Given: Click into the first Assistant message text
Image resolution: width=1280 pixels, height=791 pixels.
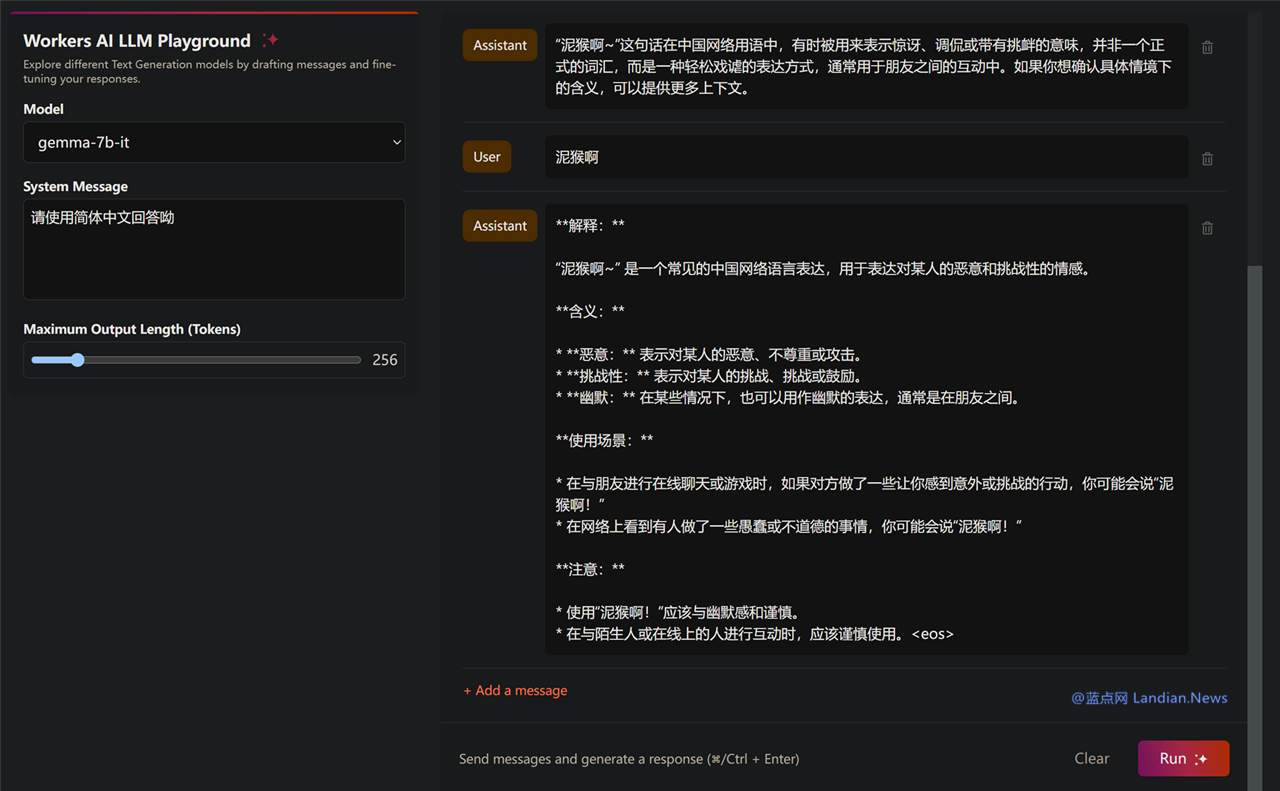Looking at the screenshot, I should click(866, 66).
